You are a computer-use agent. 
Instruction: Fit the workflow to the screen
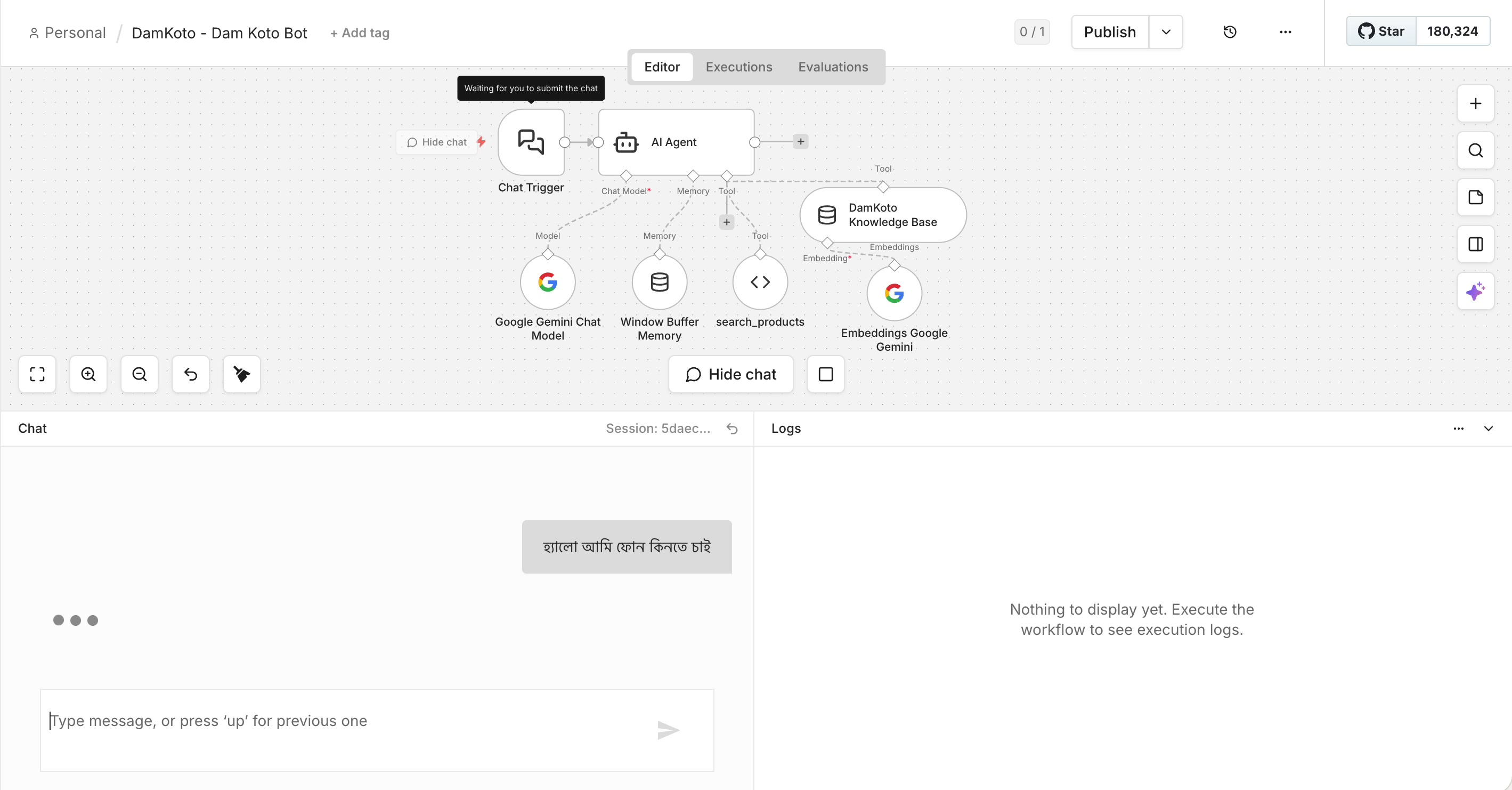coord(37,374)
